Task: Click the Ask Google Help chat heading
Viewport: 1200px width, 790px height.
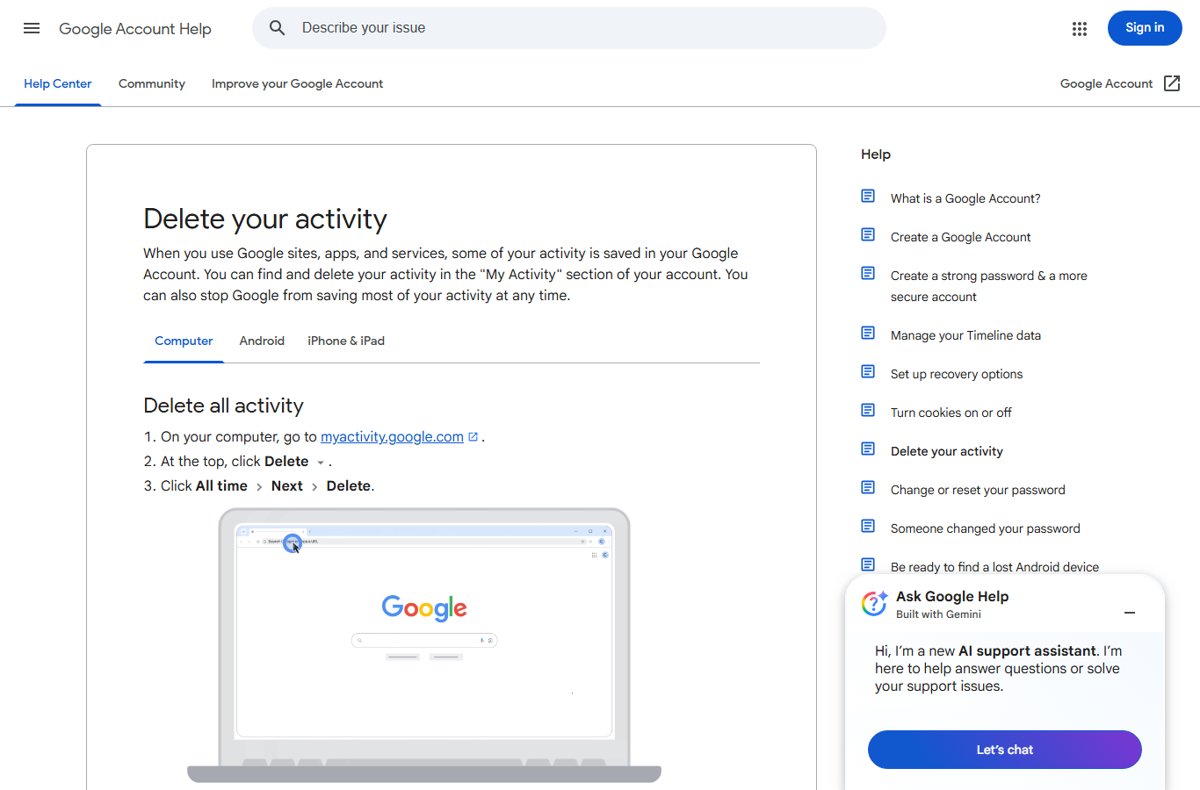Action: pos(952,596)
